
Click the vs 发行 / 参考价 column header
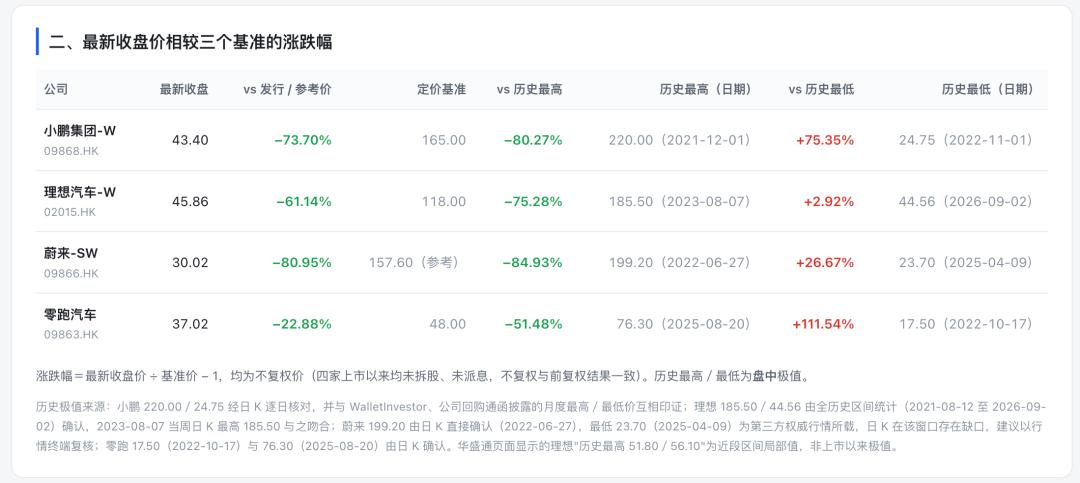287,90
